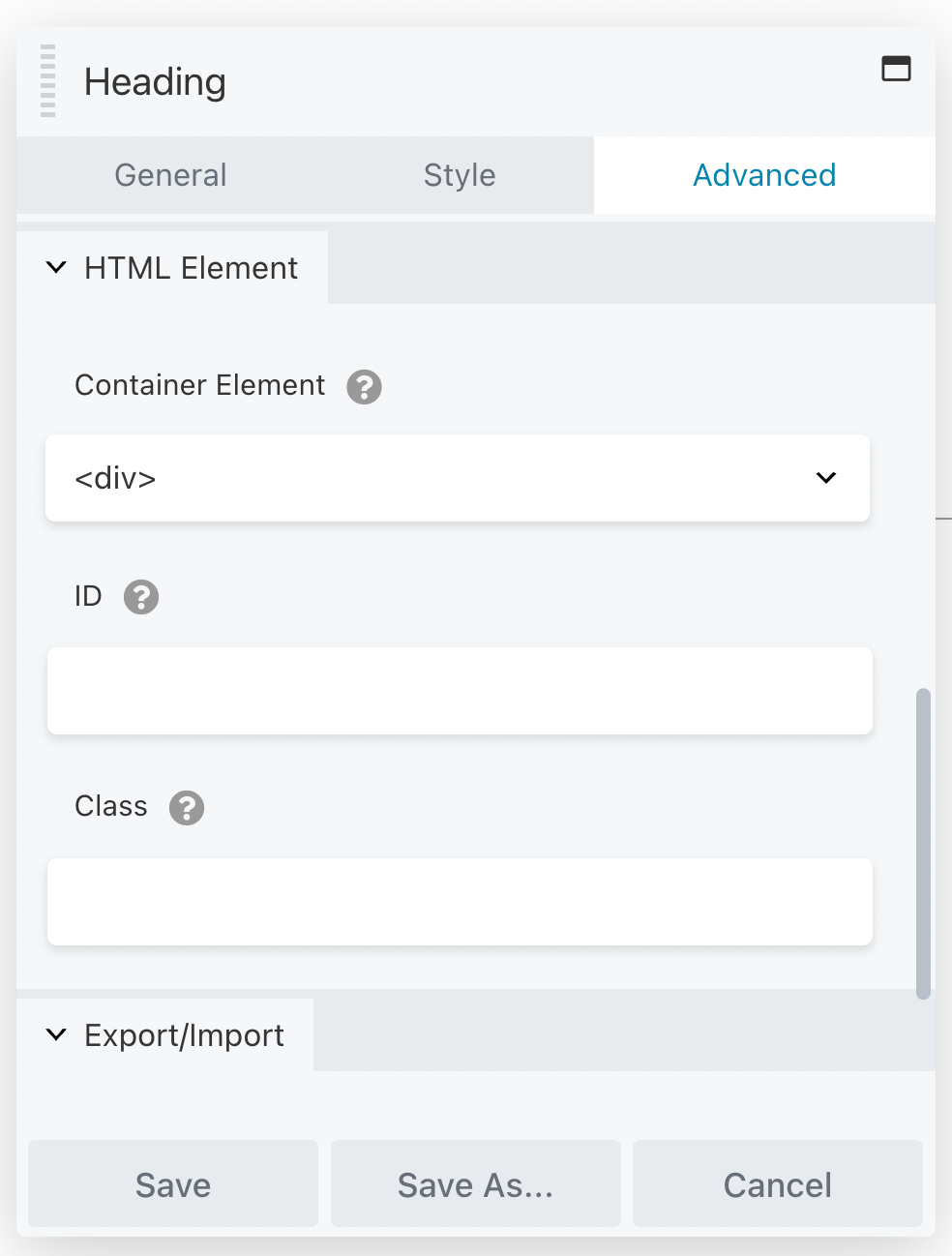This screenshot has height=1256, width=952.
Task: Click the Save As... button
Action: (x=475, y=1184)
